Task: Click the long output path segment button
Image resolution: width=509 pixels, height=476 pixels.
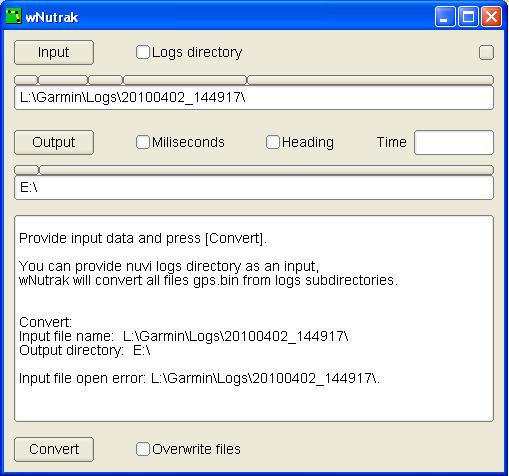Action: coord(266,170)
